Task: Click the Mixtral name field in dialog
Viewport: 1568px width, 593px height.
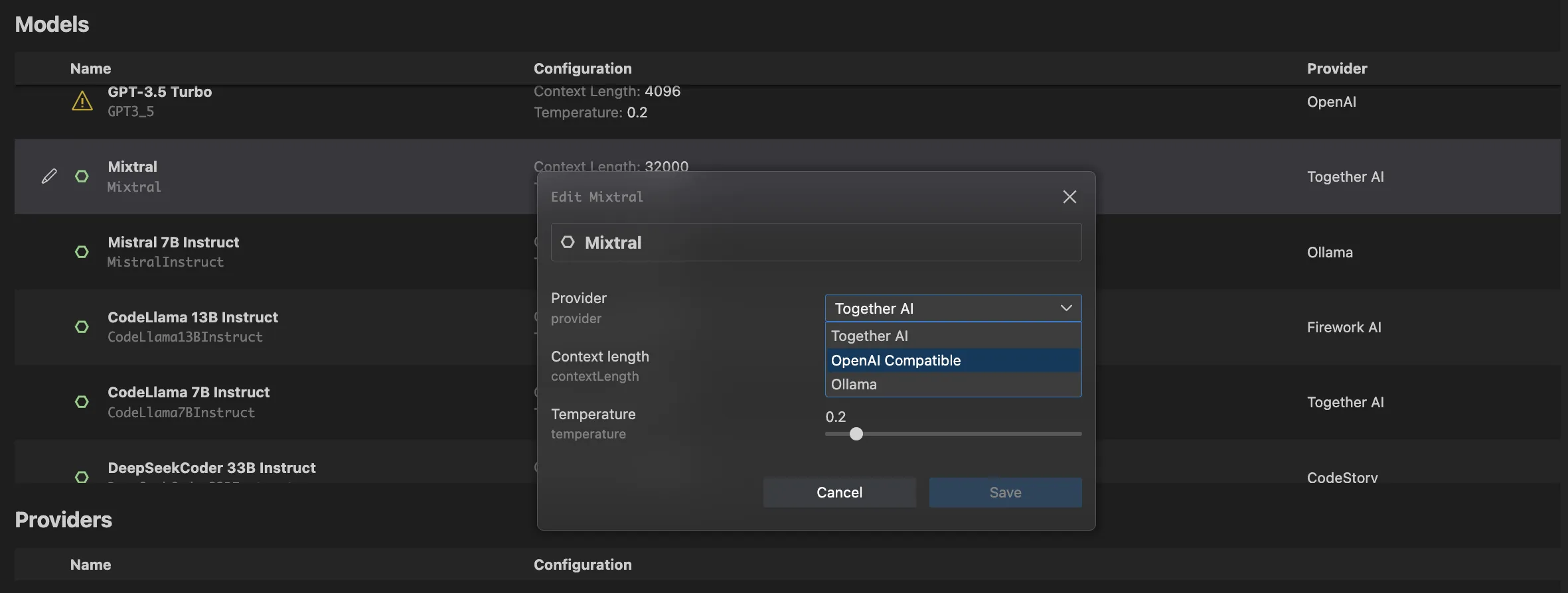Action: 817,242
